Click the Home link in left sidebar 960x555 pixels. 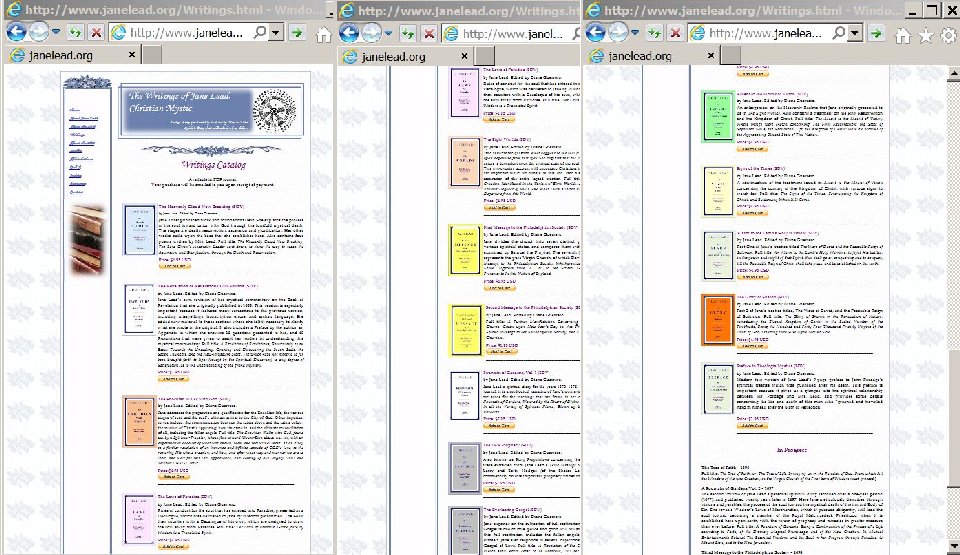click(x=74, y=110)
